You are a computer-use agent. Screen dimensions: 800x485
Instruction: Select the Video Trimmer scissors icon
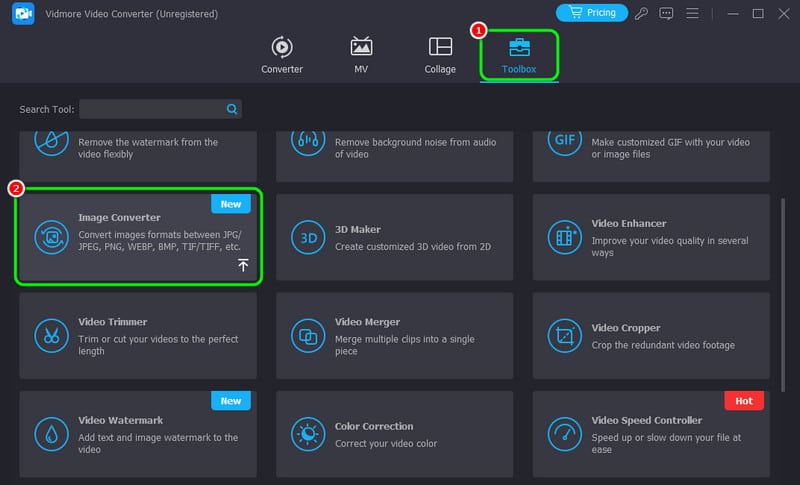[49, 335]
